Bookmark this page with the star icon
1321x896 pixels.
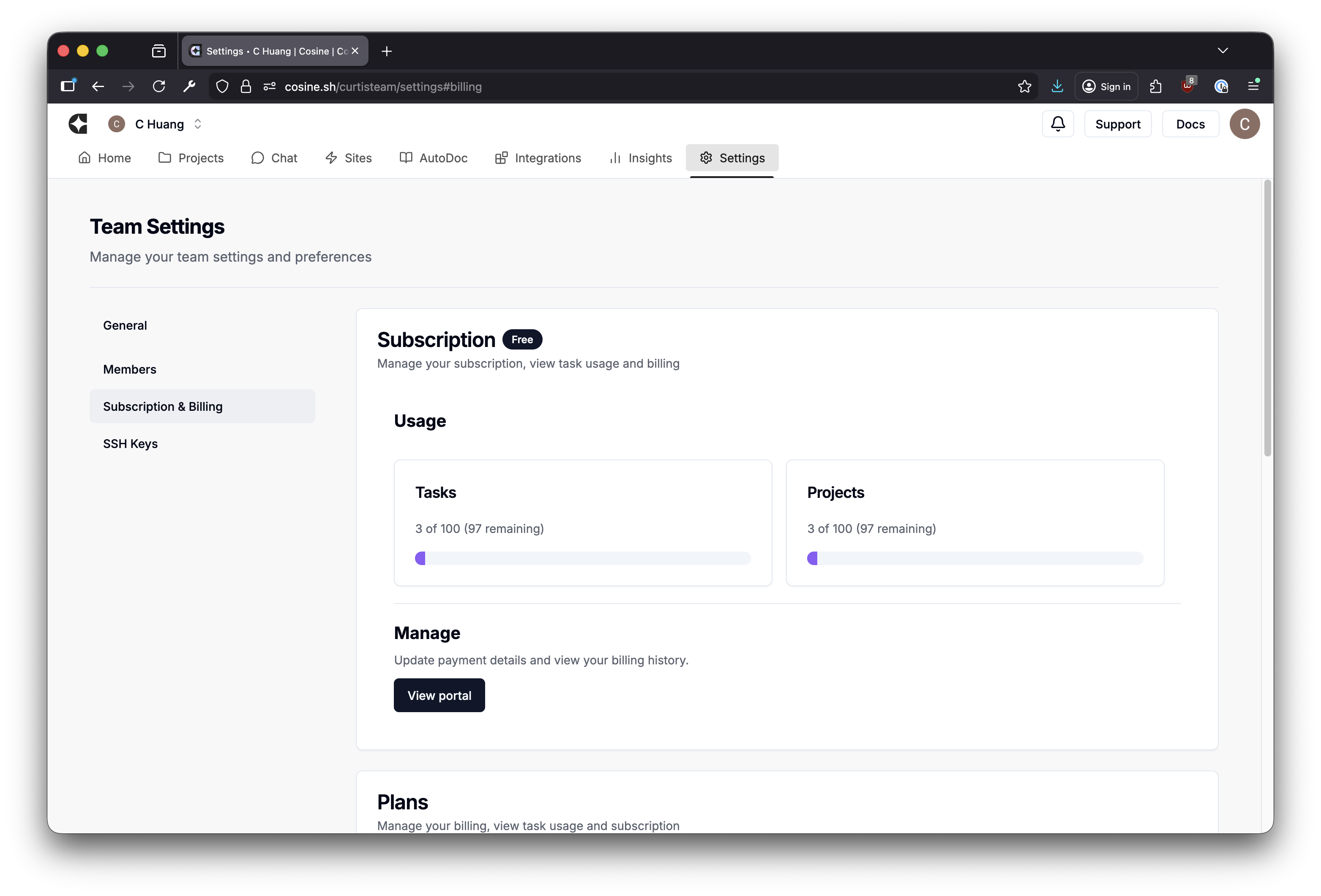click(1024, 86)
